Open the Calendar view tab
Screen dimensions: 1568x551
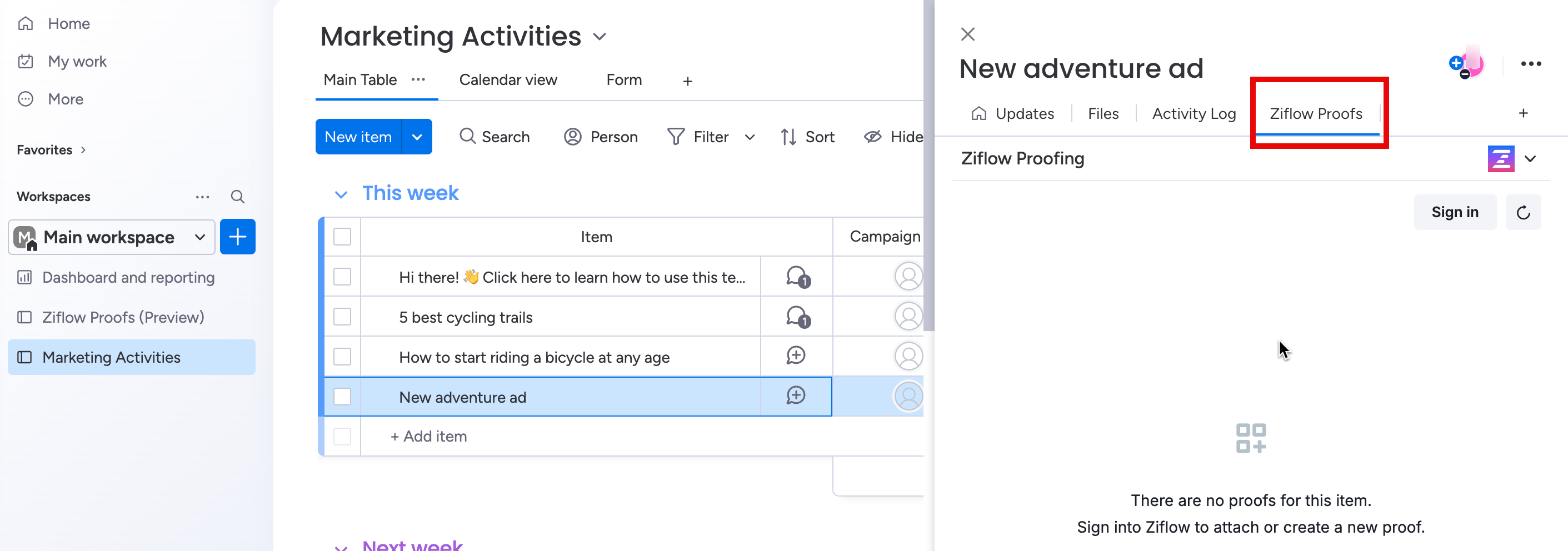coord(508,81)
